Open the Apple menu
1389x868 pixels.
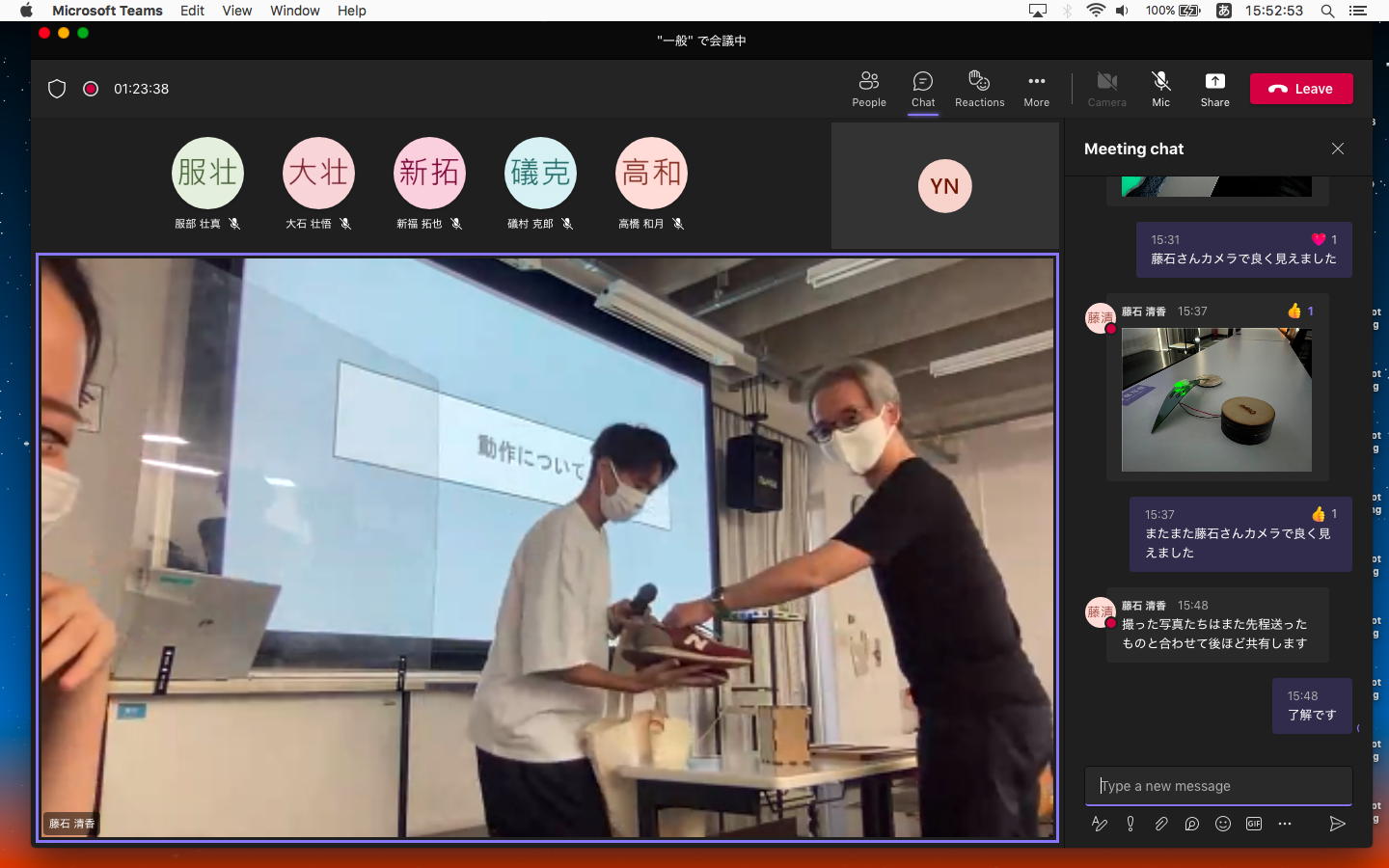26,11
